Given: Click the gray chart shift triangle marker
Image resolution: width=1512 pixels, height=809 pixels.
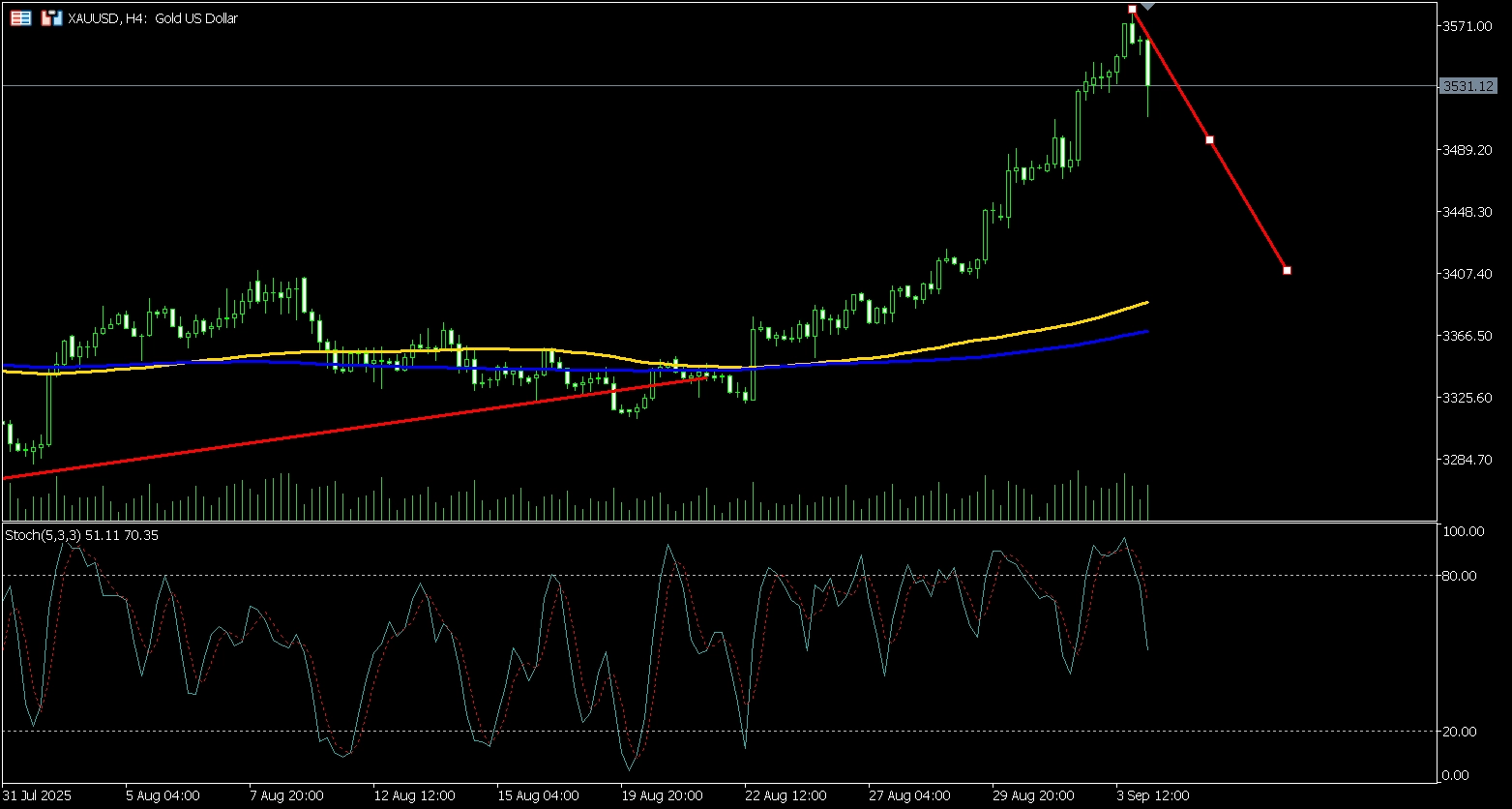Looking at the screenshot, I should 1147,8.
